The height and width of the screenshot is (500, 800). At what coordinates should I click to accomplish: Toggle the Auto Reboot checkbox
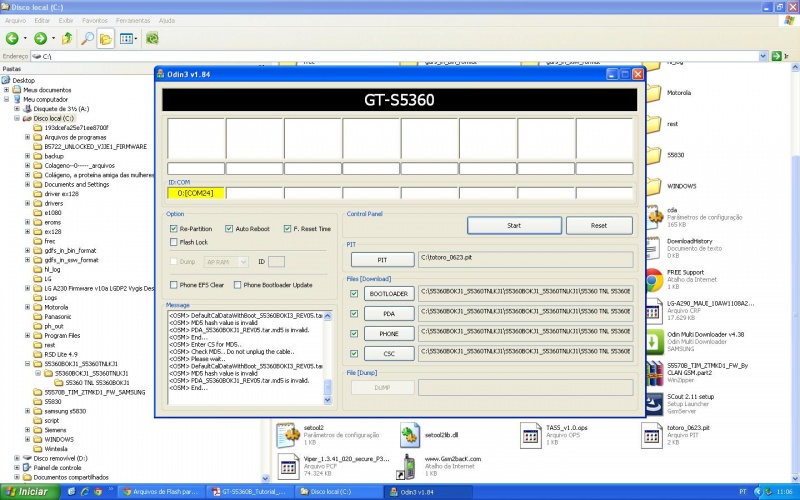(x=229, y=229)
